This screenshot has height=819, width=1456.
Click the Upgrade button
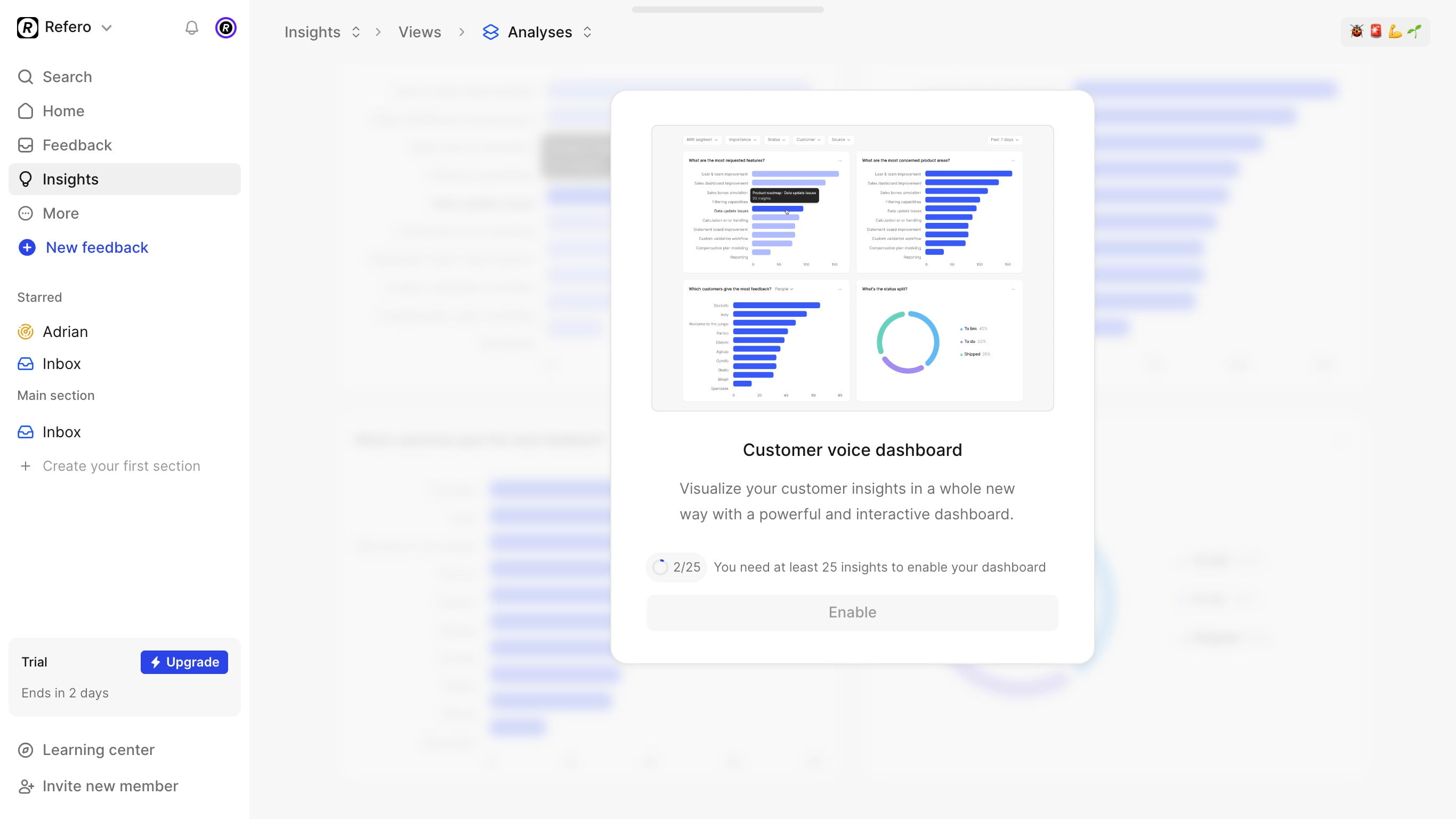184,662
